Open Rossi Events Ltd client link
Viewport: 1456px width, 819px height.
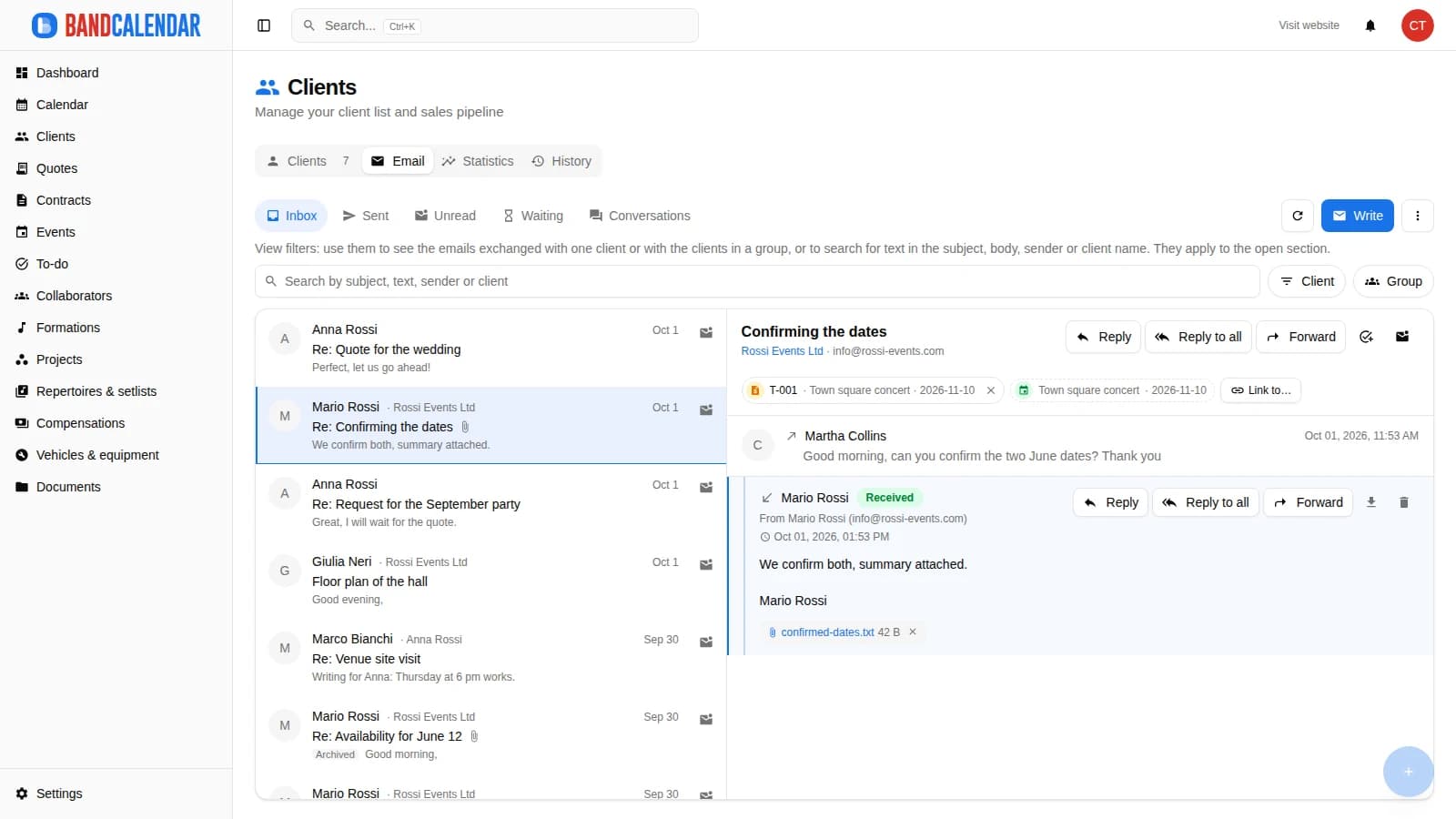point(782,351)
